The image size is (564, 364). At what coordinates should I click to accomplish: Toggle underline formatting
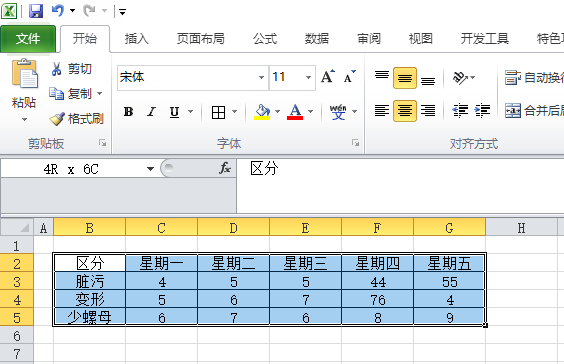click(x=174, y=112)
